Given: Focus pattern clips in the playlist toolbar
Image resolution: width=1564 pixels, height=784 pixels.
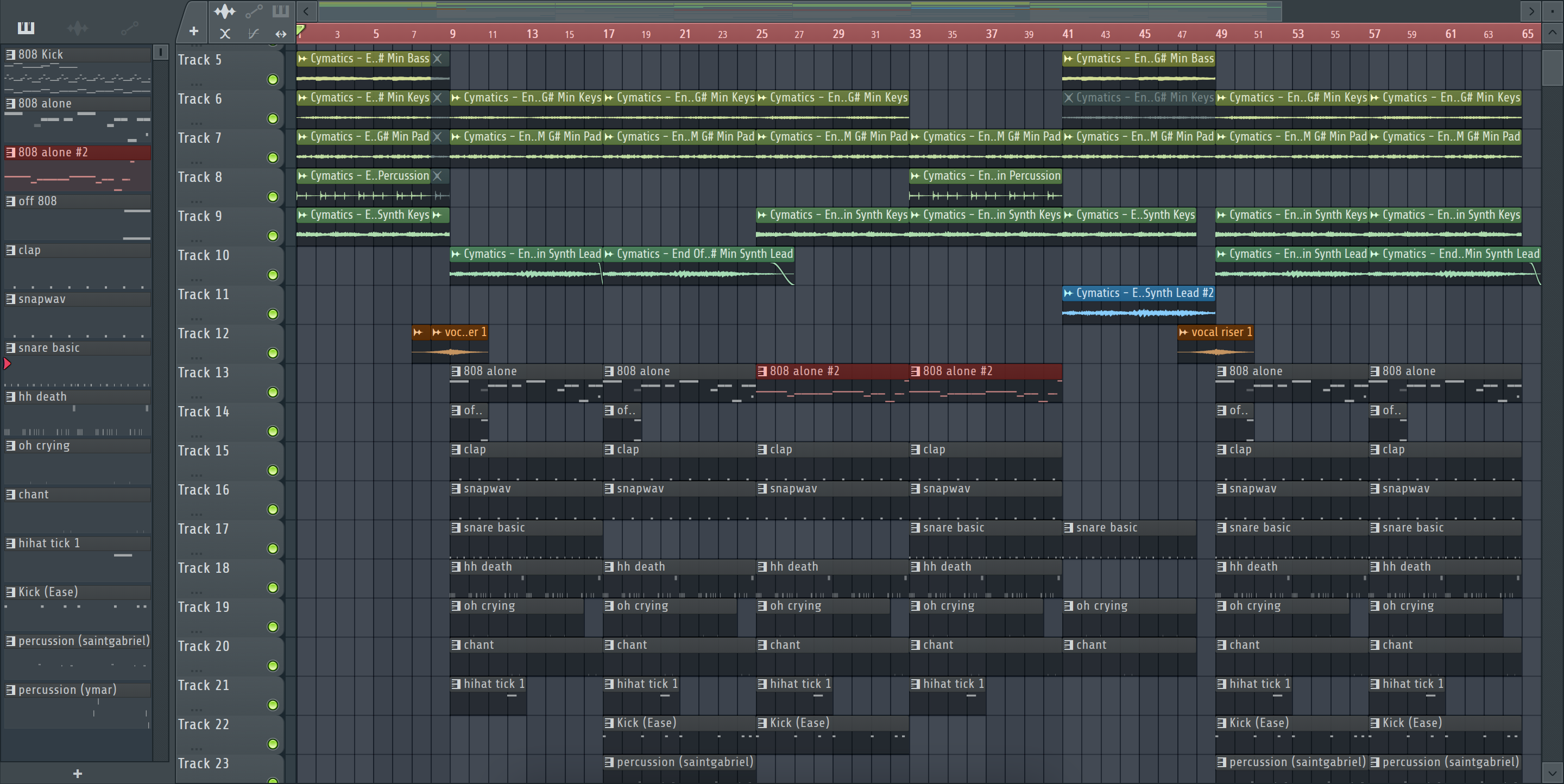Looking at the screenshot, I should click(x=281, y=10).
